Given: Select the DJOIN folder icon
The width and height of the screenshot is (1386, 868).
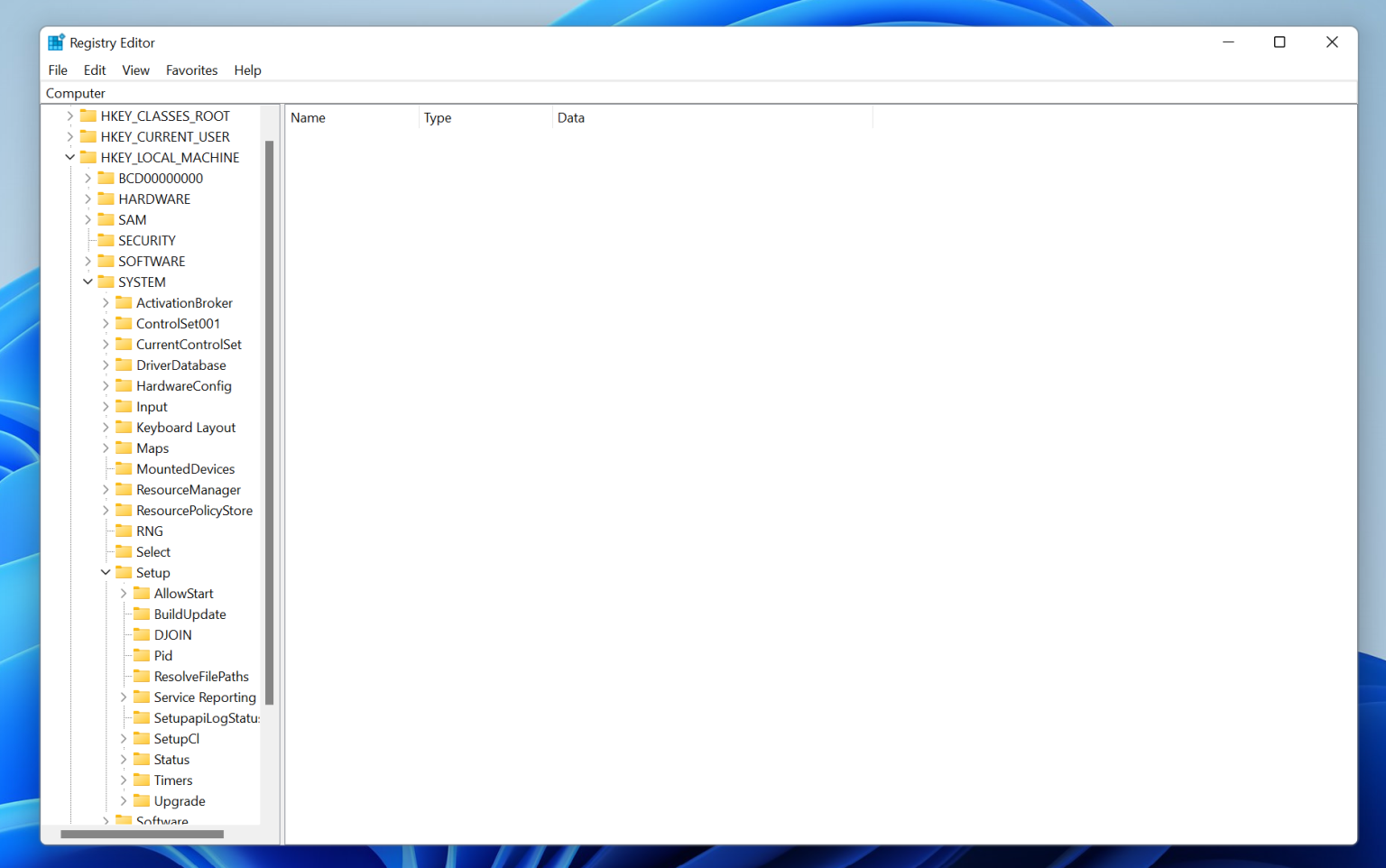Looking at the screenshot, I should (142, 634).
